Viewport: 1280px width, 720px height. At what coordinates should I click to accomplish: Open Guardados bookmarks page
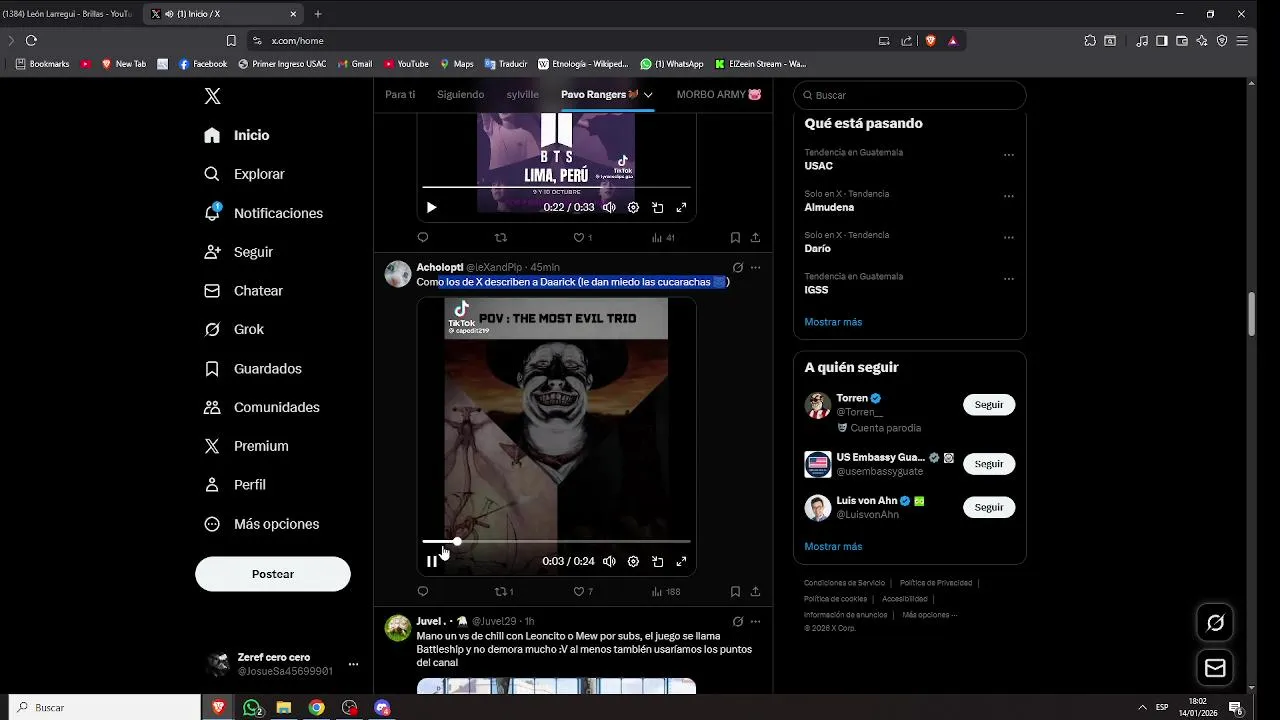(x=253, y=369)
